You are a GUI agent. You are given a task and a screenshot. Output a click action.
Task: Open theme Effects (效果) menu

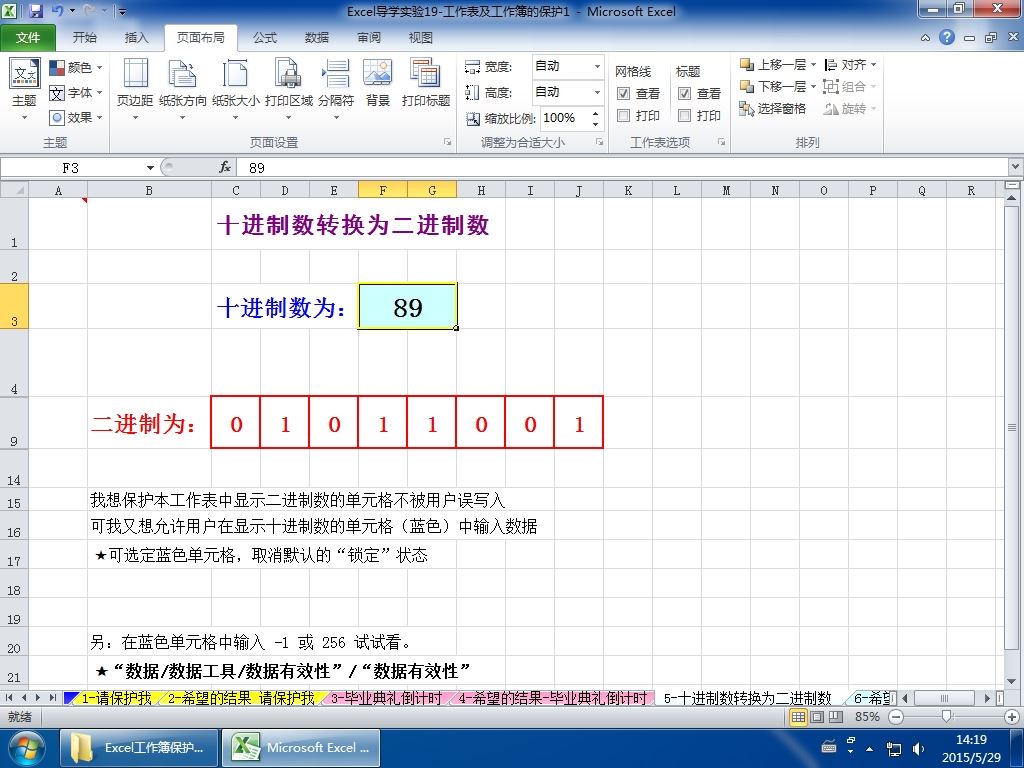(76, 118)
